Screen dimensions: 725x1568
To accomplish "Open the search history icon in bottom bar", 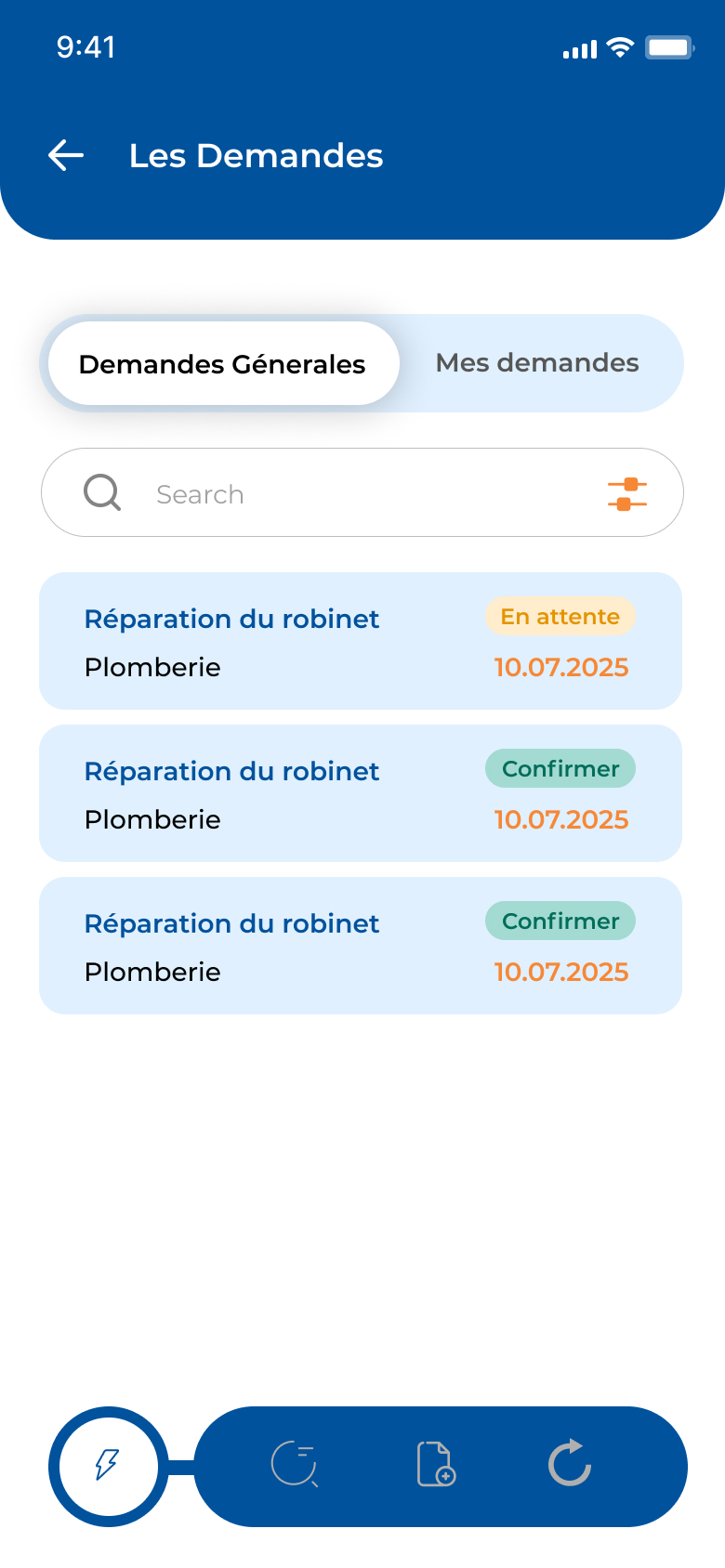I will (295, 1465).
